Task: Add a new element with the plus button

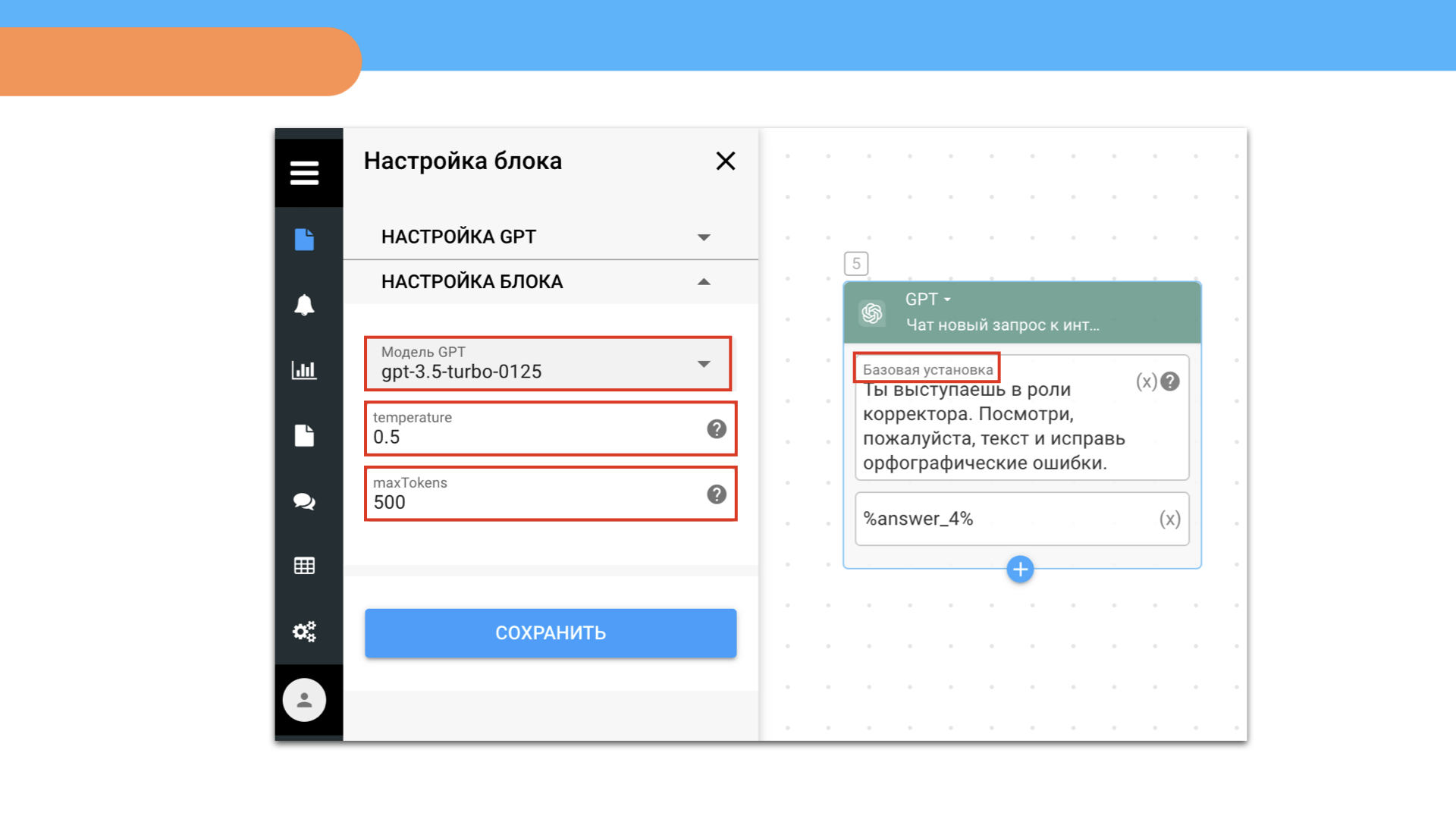Action: coord(1020,570)
